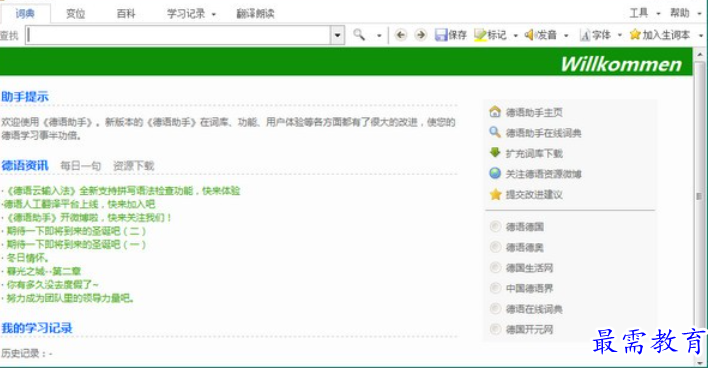Open the 帮助 menu dropdown arrow
The width and height of the screenshot is (714, 373).
(x=699, y=14)
